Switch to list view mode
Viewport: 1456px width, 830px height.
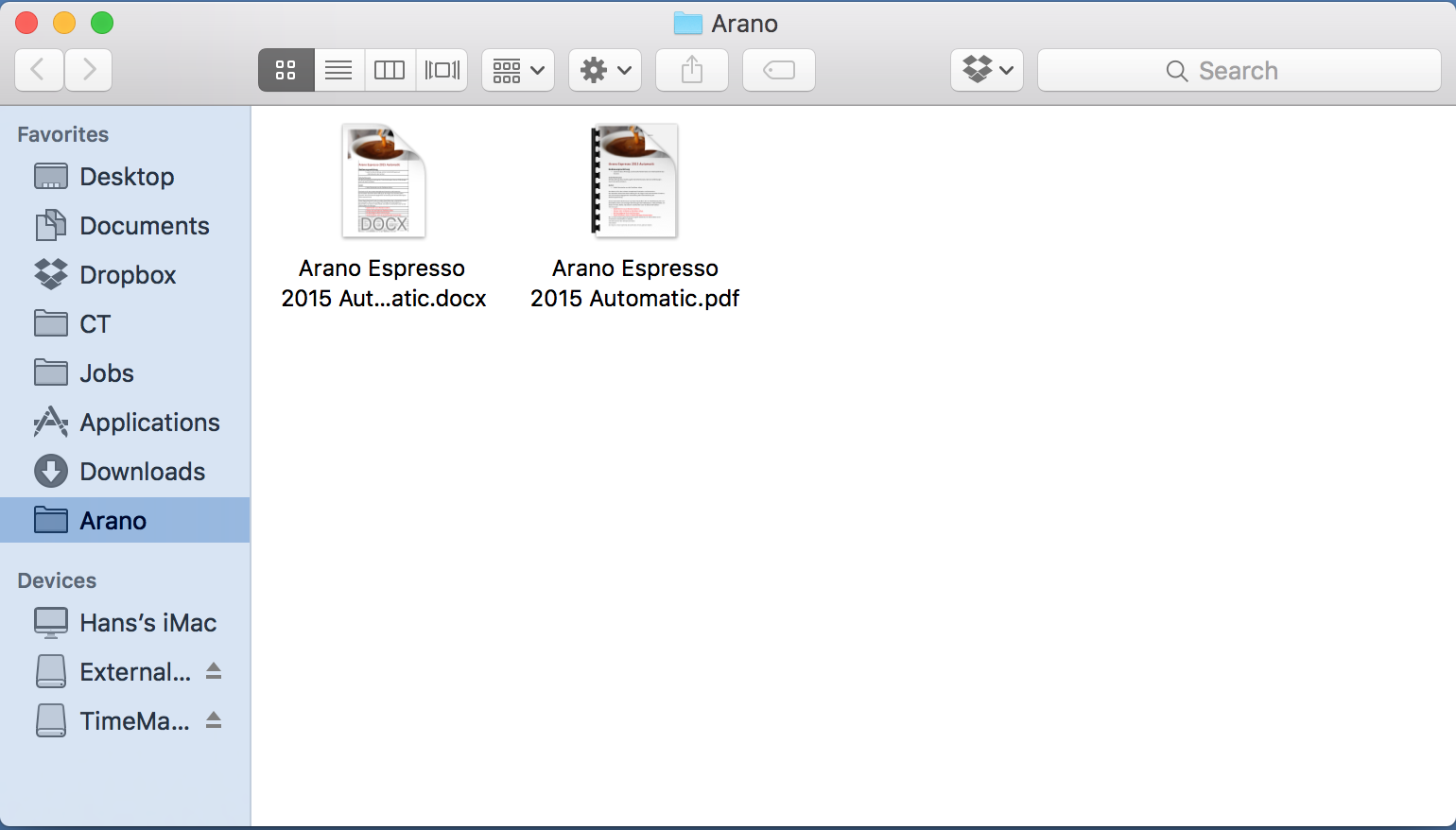pos(338,70)
